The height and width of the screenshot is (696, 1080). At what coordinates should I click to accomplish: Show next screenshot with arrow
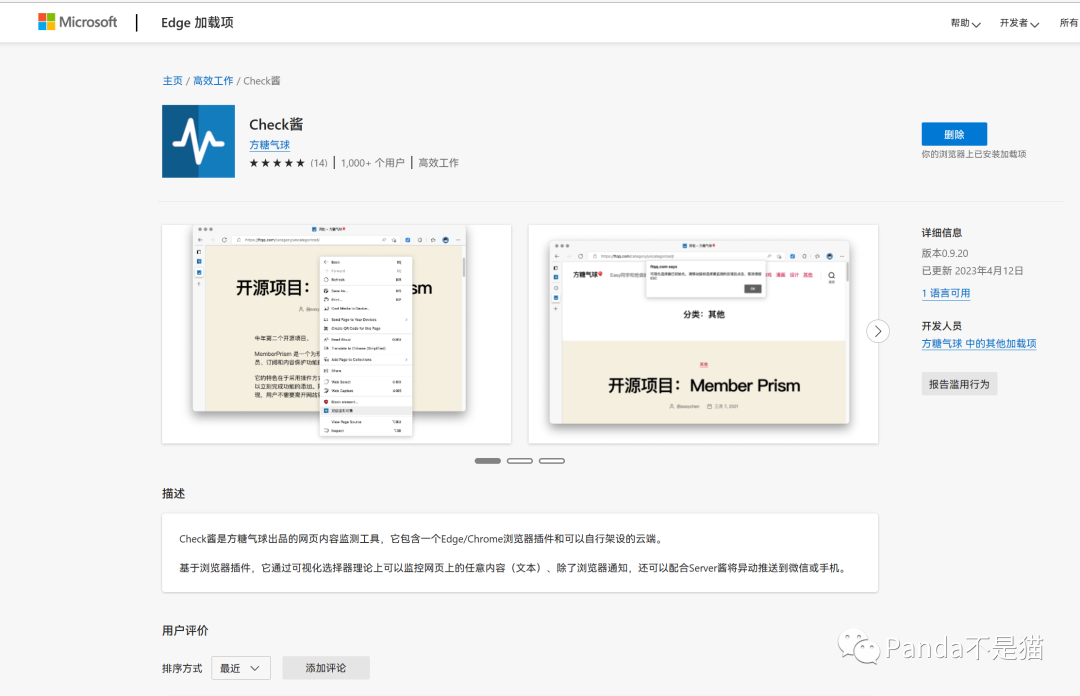tap(878, 331)
